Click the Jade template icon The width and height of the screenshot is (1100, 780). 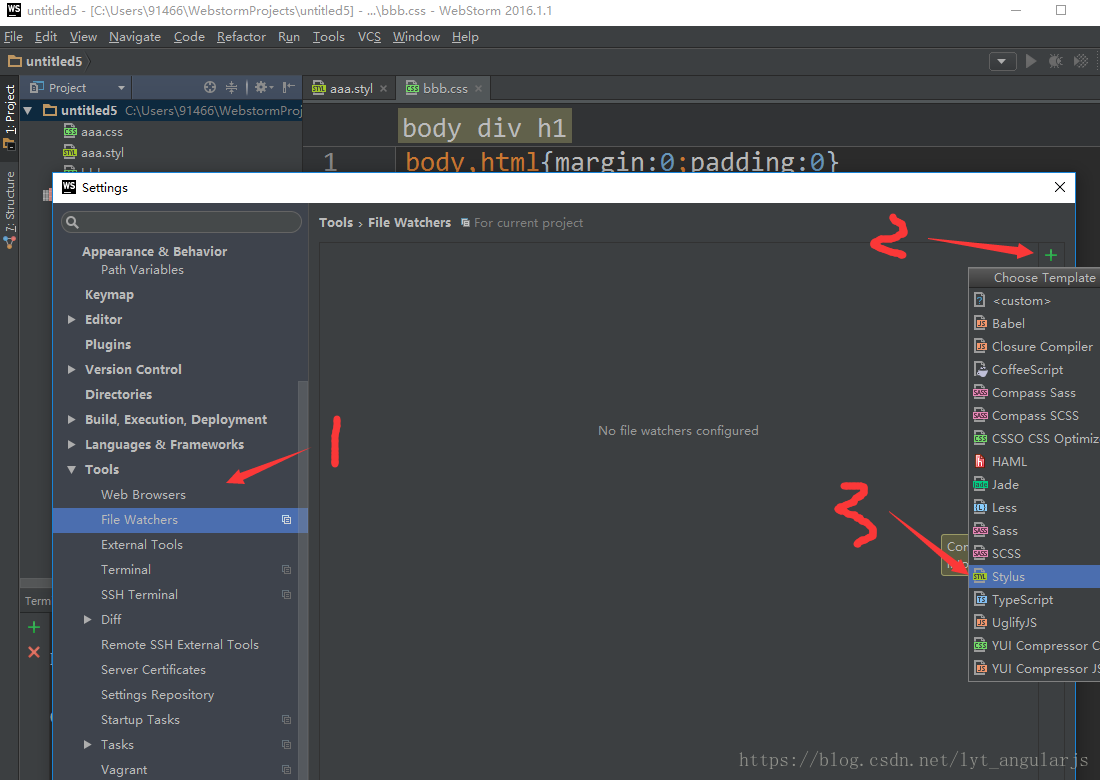980,485
